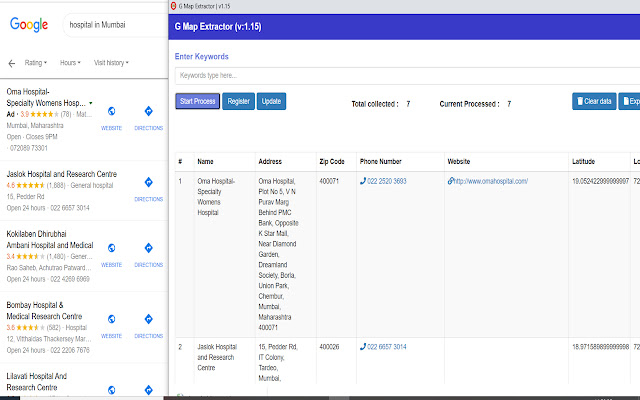
Task: Get directions to Jaslok Hospital
Action: tap(149, 182)
